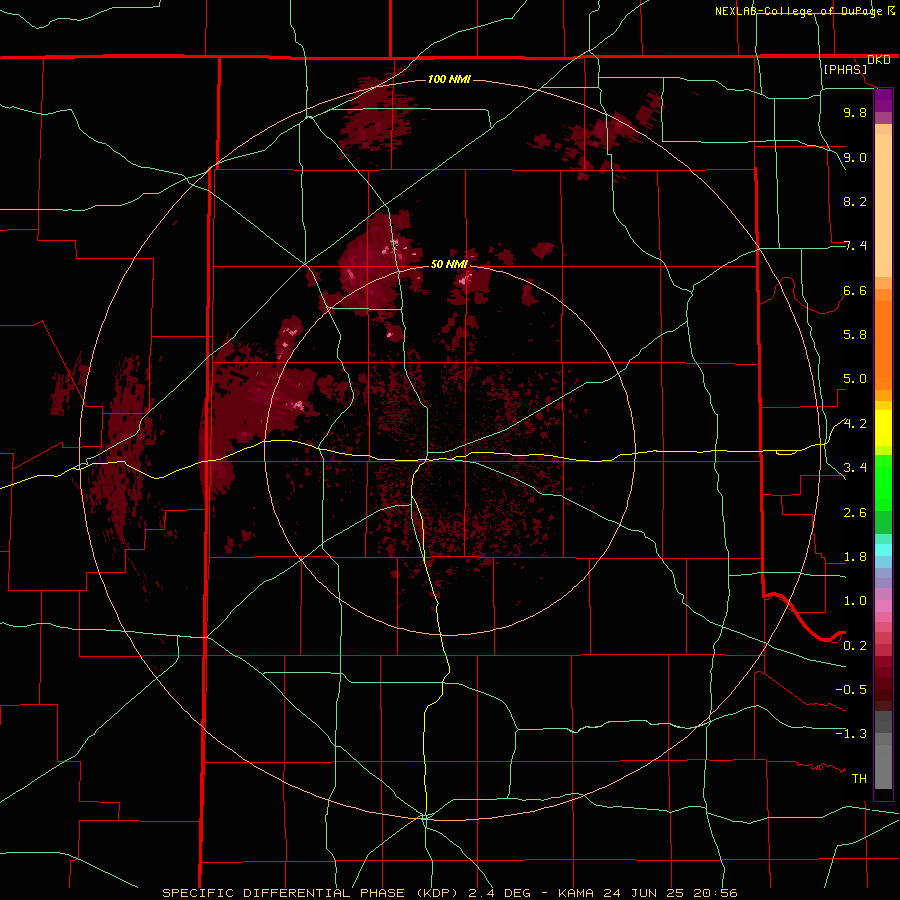
Task: Click the 2.6 legend value
Action: [x=855, y=513]
